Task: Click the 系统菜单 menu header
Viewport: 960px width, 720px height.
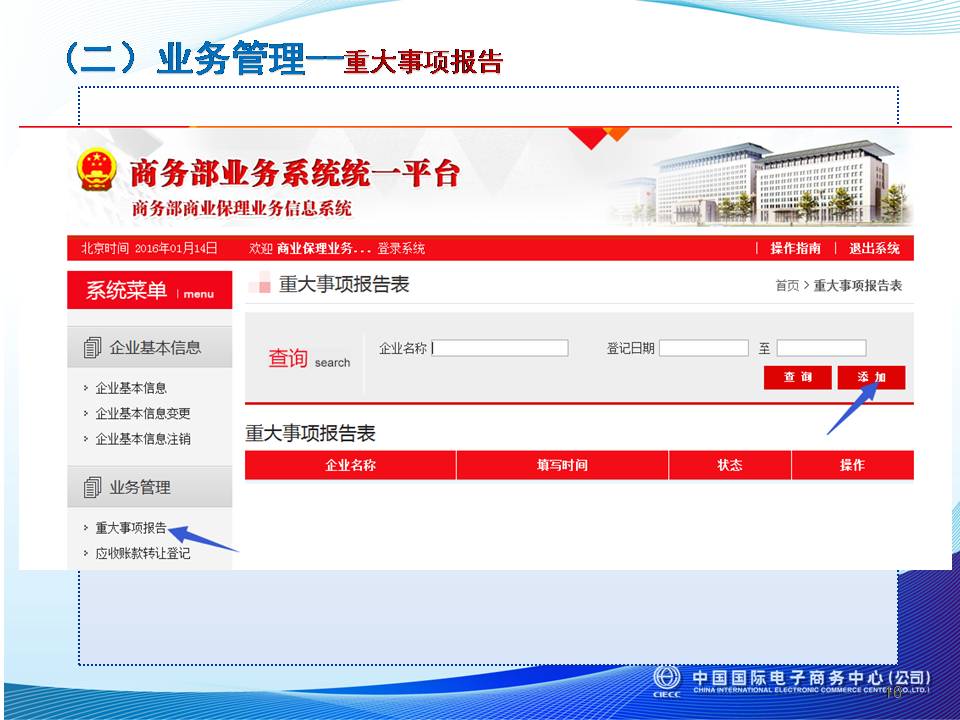Action: [149, 291]
